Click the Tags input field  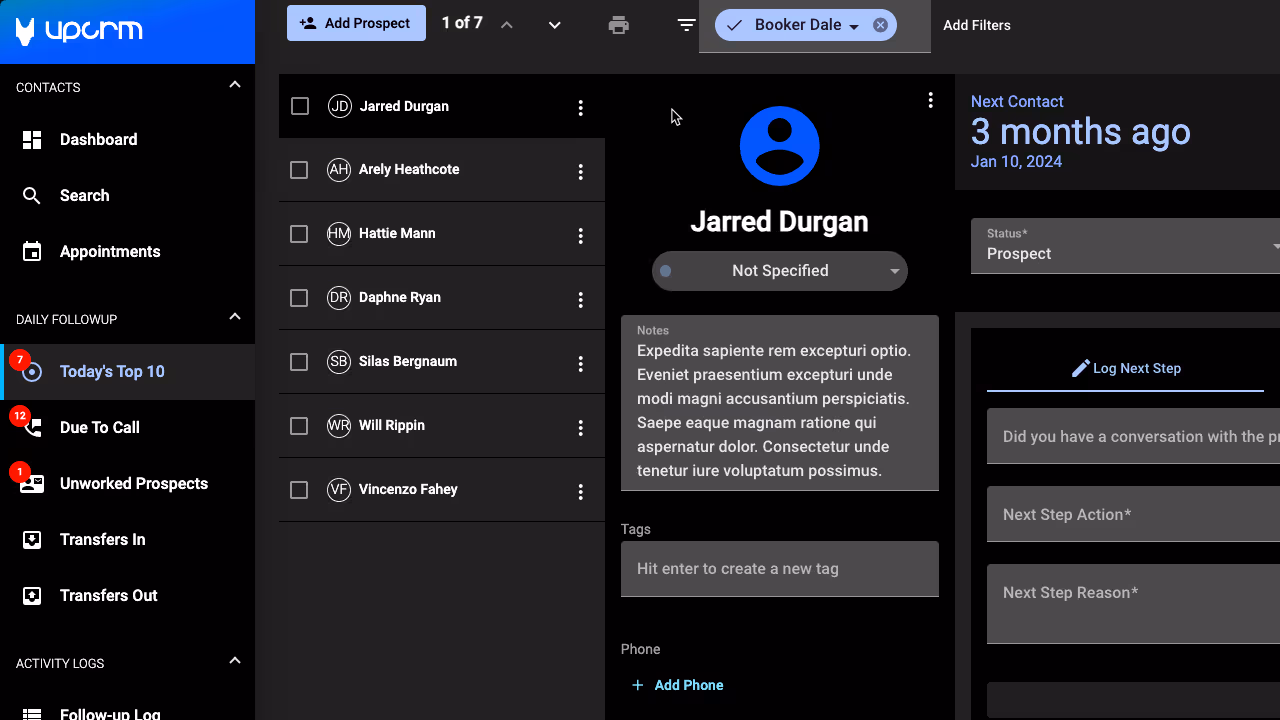[x=779, y=569]
